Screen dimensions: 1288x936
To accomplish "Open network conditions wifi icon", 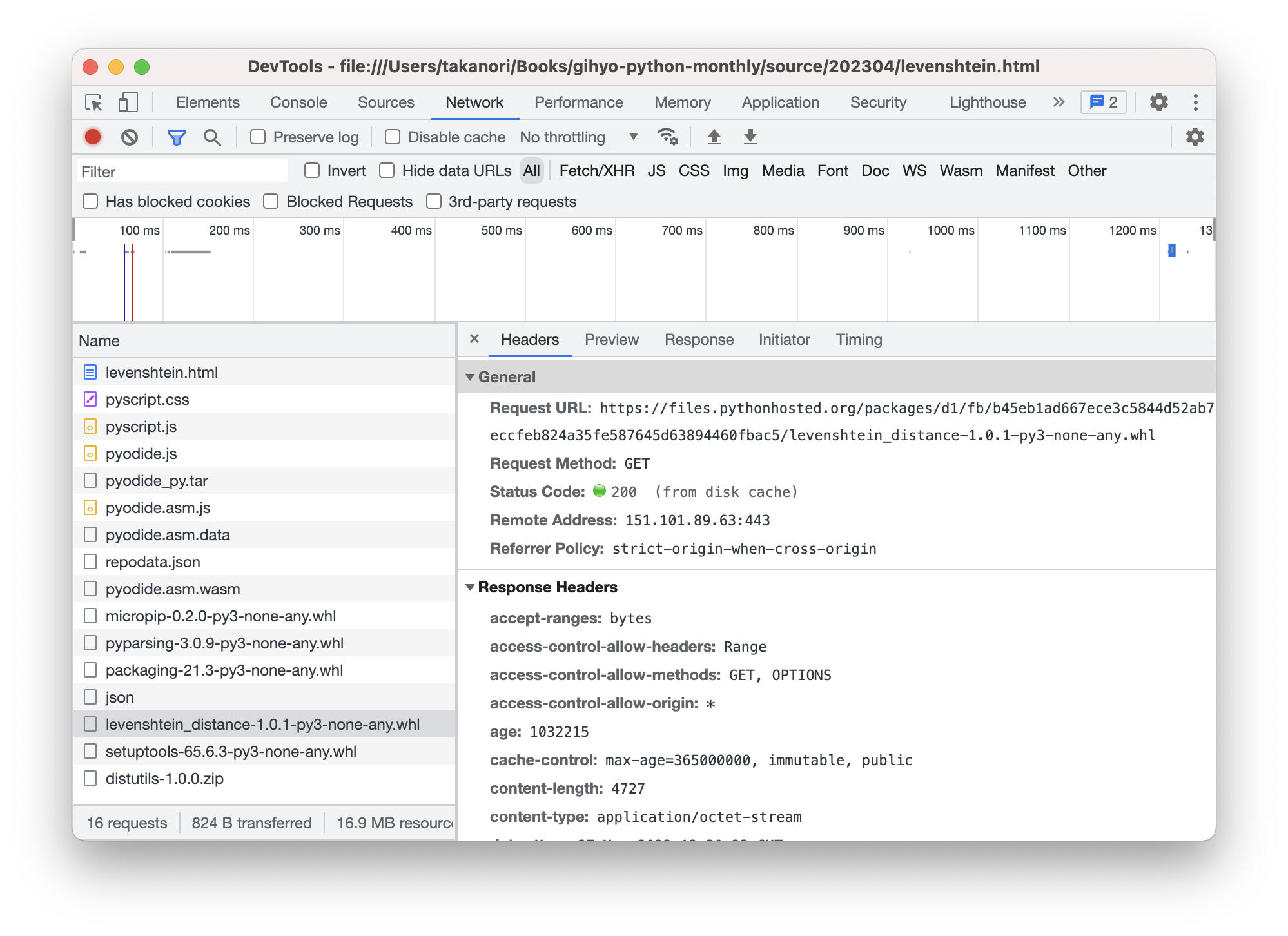I will (667, 137).
